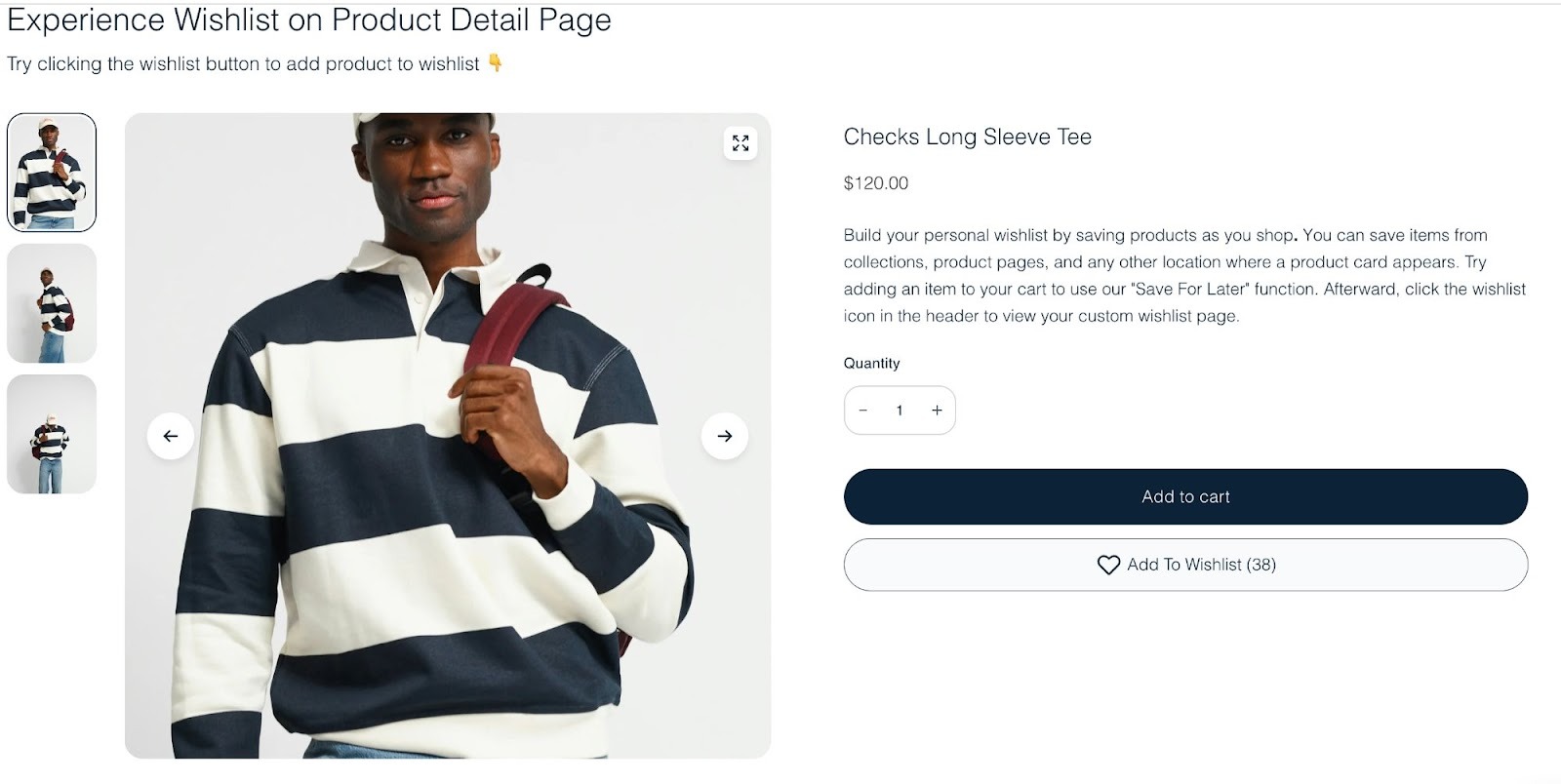This screenshot has width=1561, height=784.
Task: Click the Experience Wishlist page heading
Action: point(309,20)
